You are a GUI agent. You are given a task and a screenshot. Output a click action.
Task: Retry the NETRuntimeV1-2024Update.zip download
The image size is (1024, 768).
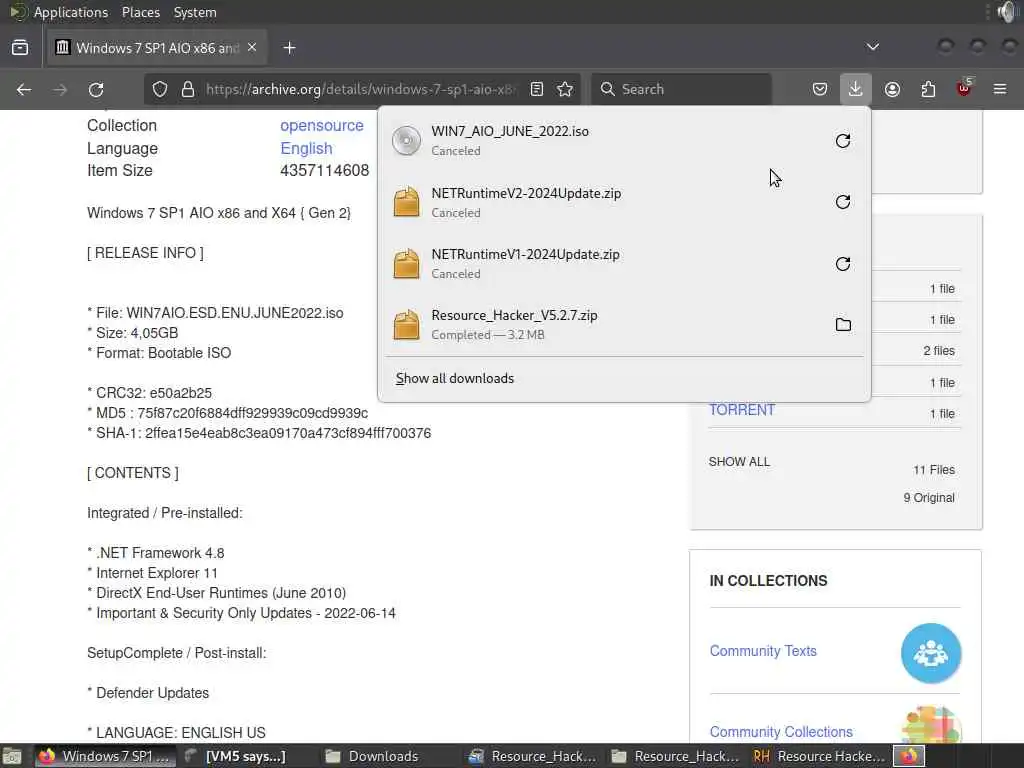coord(842,264)
